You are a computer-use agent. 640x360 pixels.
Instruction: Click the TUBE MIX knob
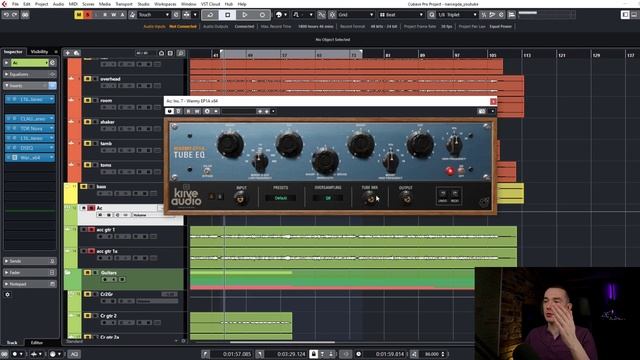[x=370, y=199]
